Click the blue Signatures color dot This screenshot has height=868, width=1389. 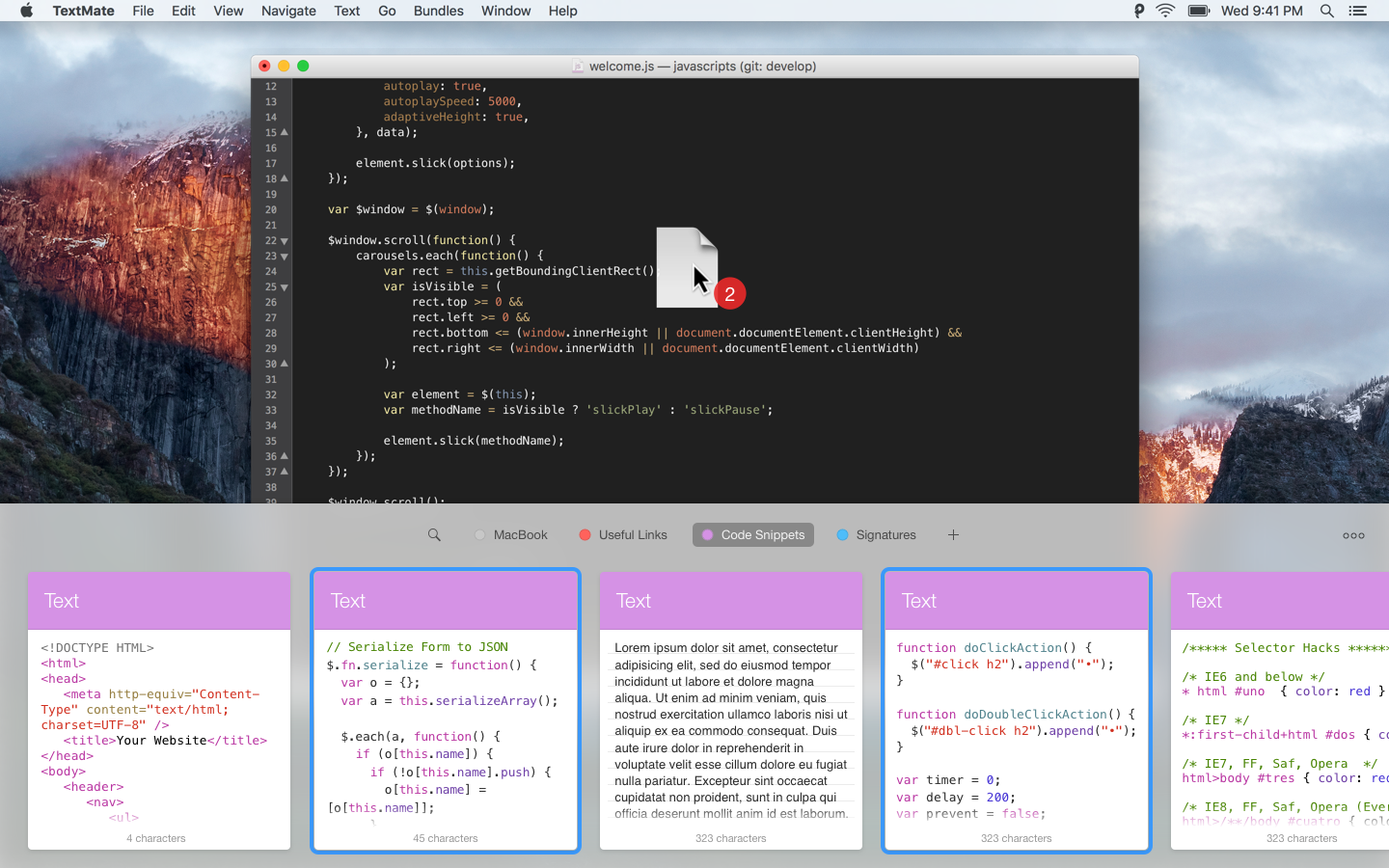tap(842, 534)
